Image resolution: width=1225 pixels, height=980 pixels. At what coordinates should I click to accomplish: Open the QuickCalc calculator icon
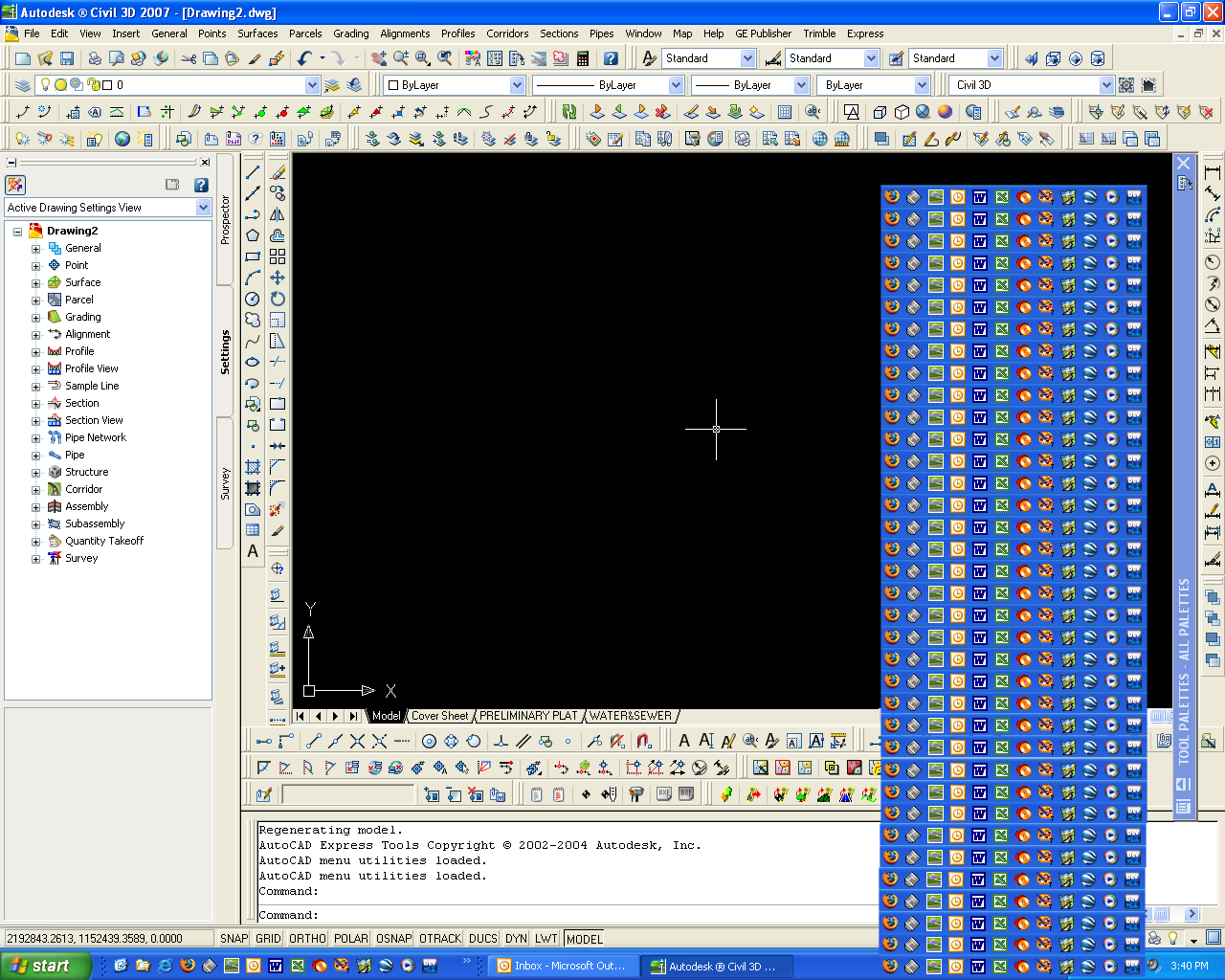tap(582, 58)
